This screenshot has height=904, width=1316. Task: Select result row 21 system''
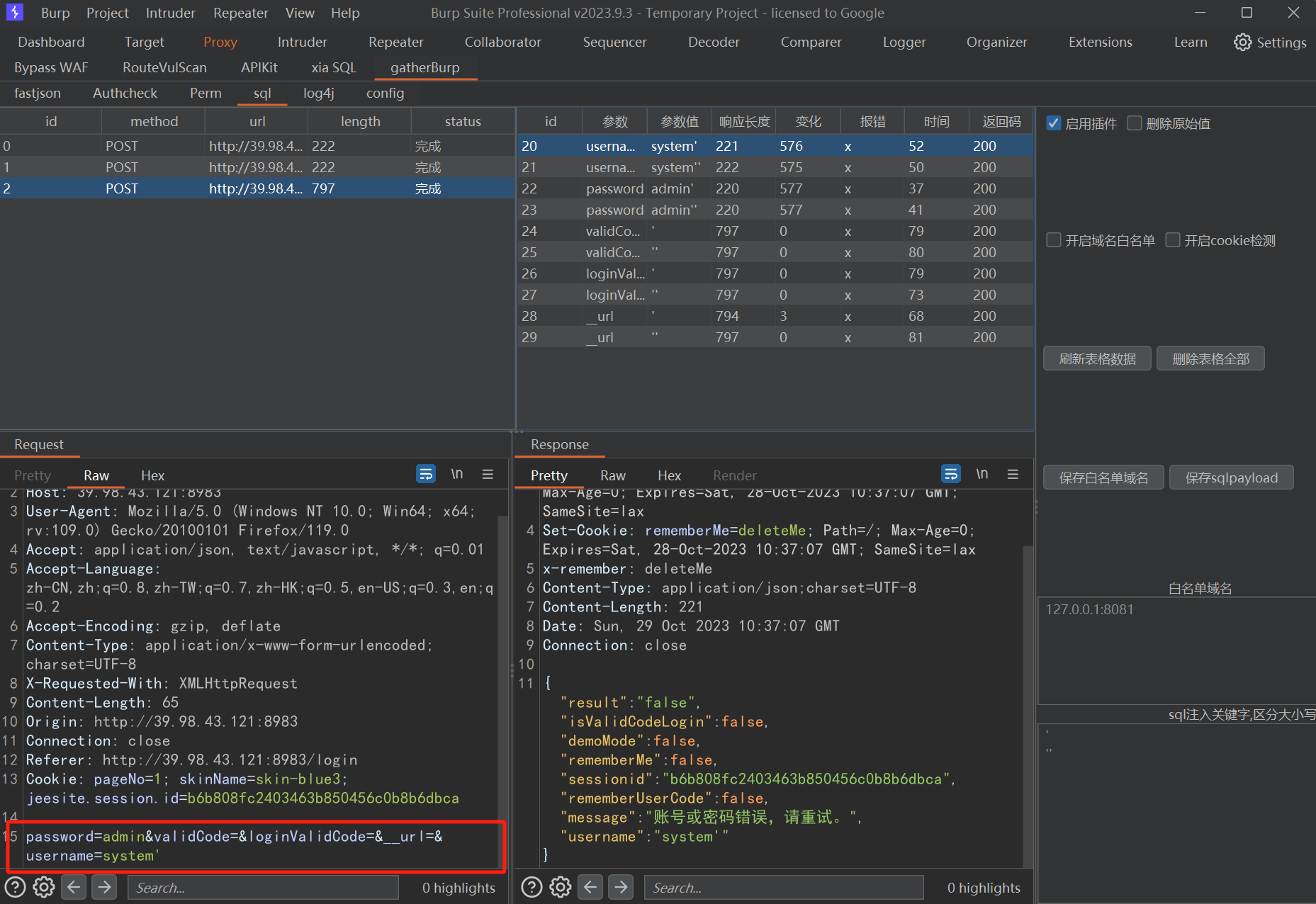pos(775,167)
